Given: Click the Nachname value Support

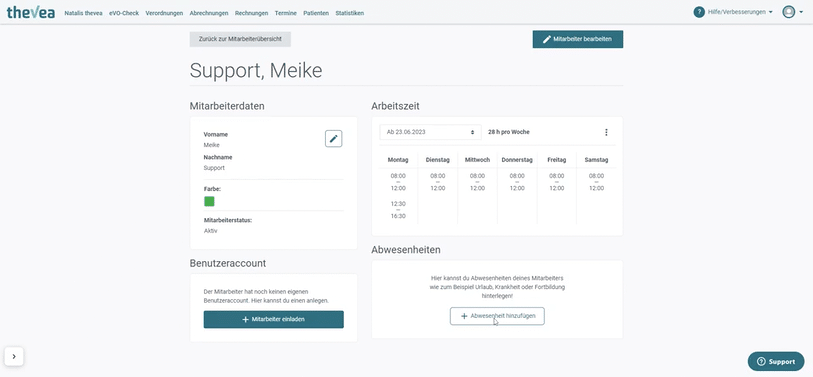Looking at the screenshot, I should (x=214, y=168).
